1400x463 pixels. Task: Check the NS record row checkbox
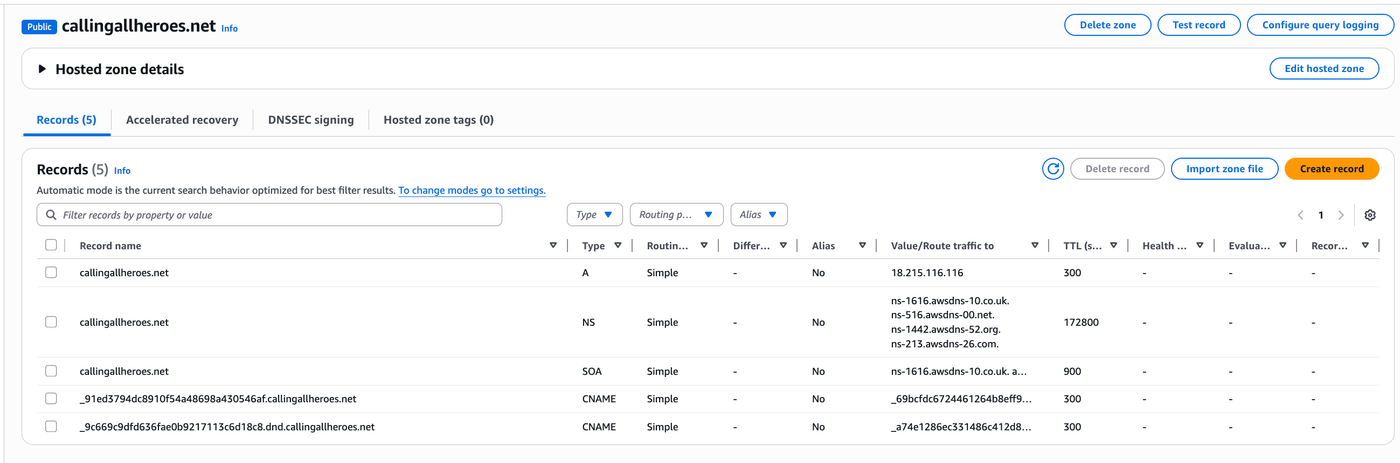51,322
